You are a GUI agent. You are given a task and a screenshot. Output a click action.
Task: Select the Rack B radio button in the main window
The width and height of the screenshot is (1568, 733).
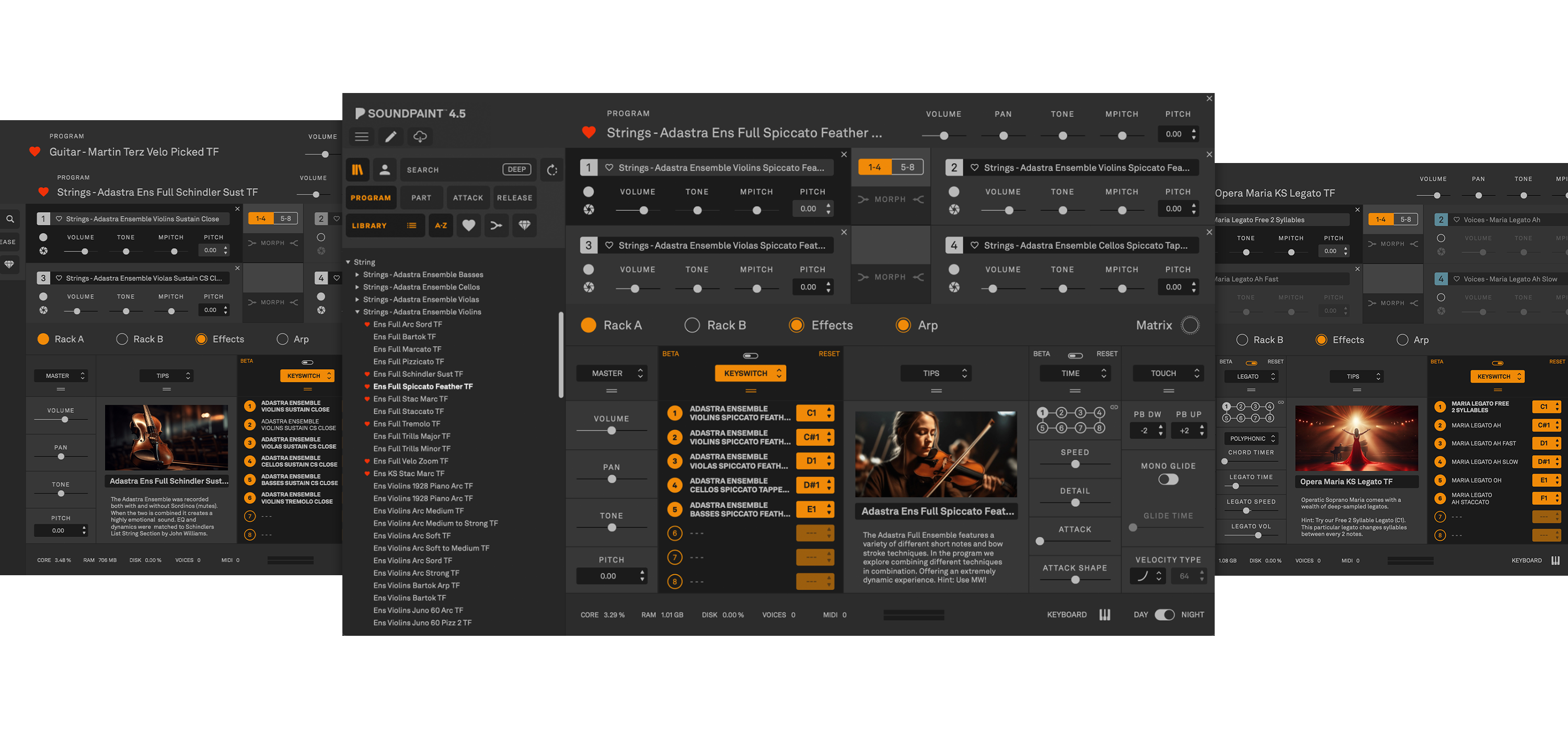click(x=692, y=325)
